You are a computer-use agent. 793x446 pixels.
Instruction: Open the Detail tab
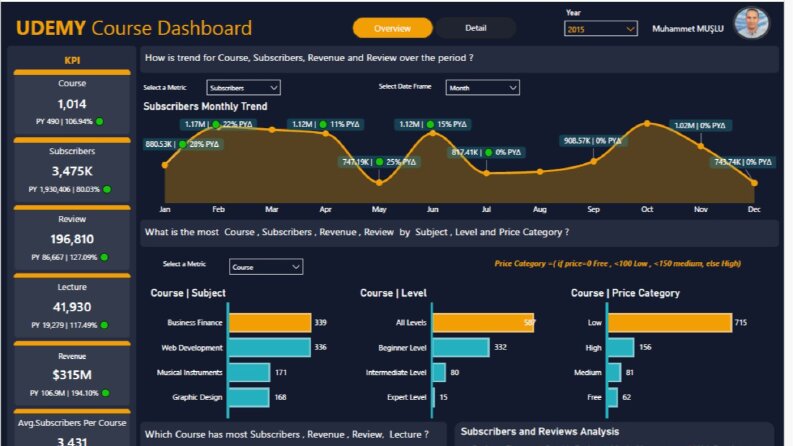475,28
